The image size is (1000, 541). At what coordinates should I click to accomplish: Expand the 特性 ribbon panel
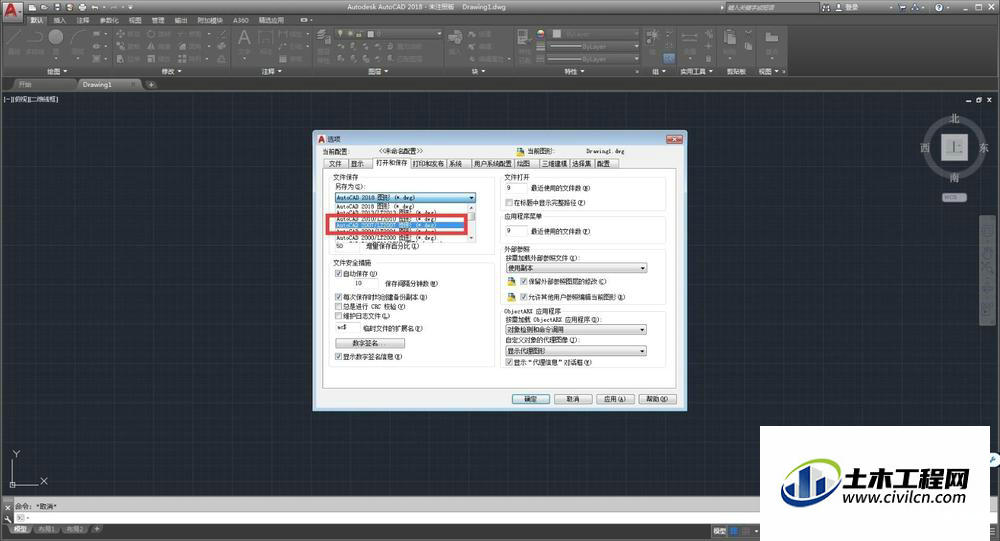574,71
